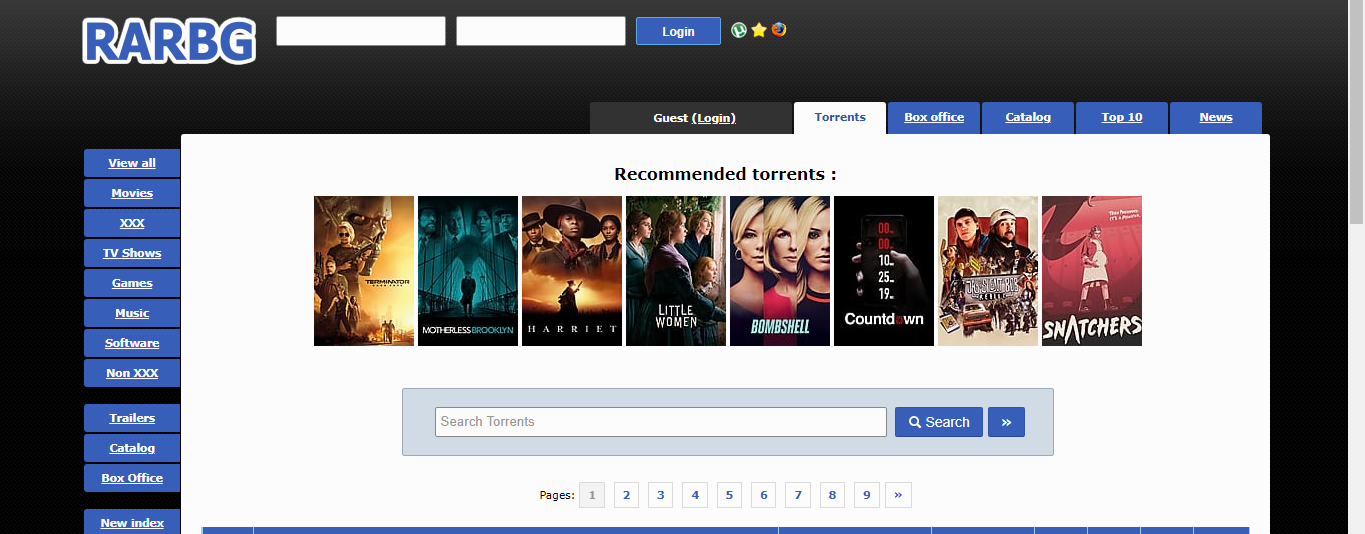Focus the password input field
Screen dimensions: 1365x534
(541, 31)
